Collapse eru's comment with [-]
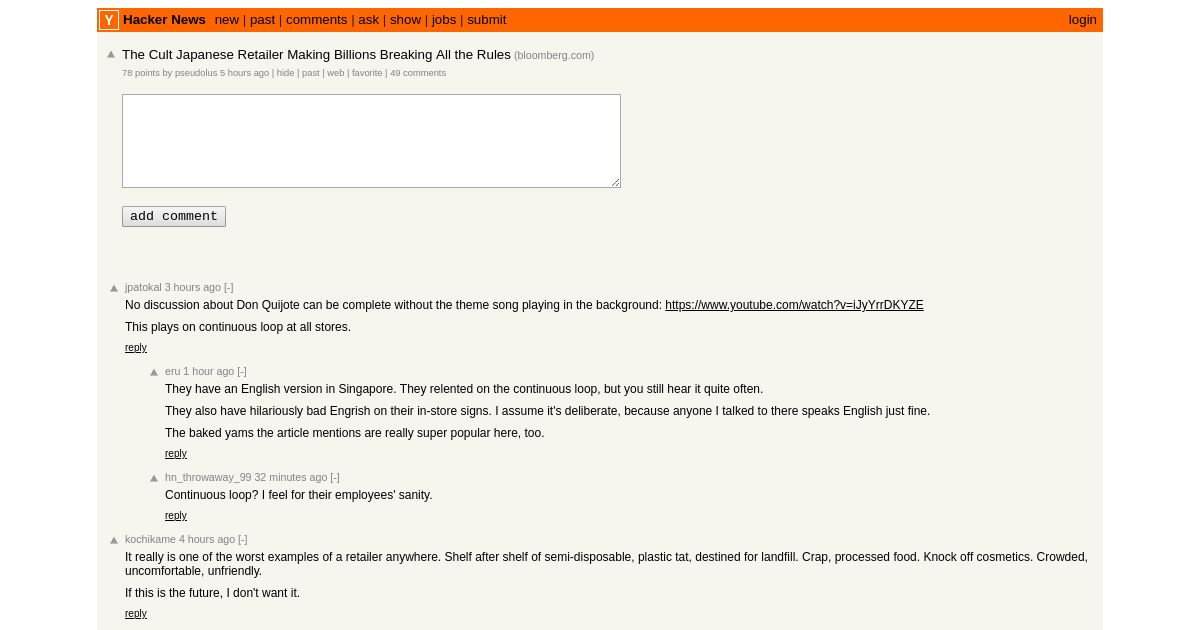Image resolution: width=1200 pixels, height=630 pixels. point(242,371)
